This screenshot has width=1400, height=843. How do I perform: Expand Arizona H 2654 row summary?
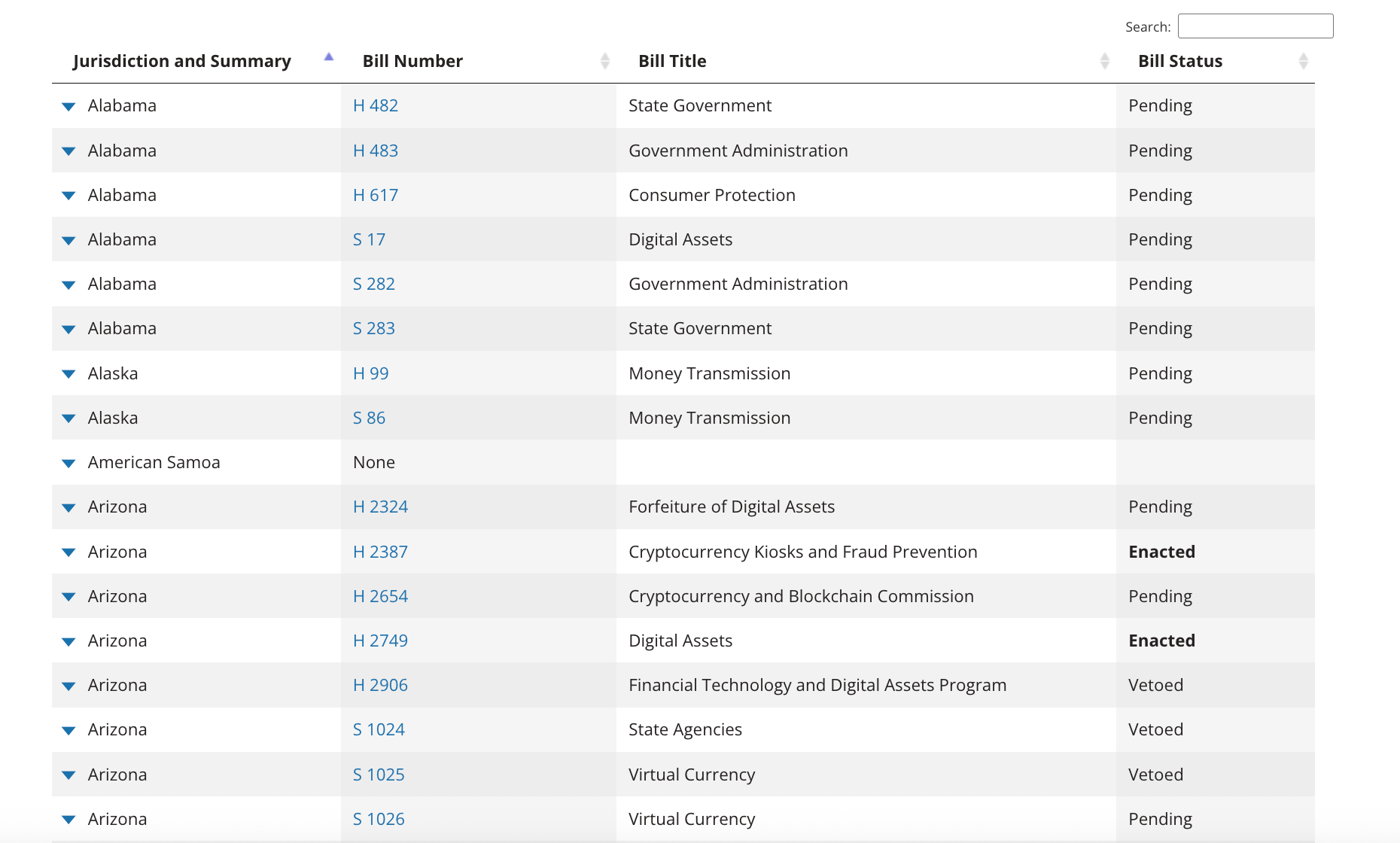pyautogui.click(x=68, y=597)
